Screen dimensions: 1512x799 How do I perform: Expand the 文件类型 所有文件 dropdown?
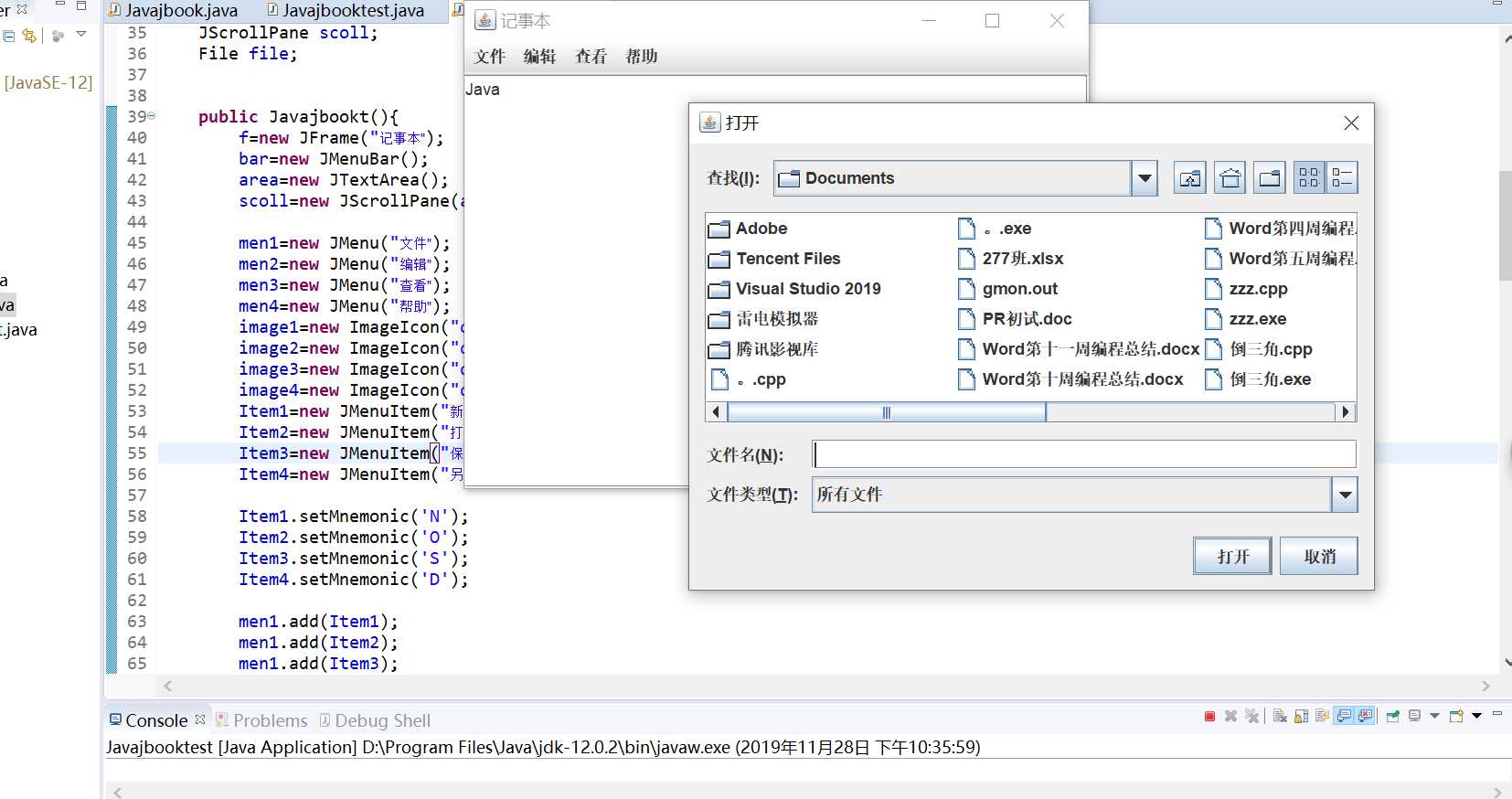pos(1344,495)
